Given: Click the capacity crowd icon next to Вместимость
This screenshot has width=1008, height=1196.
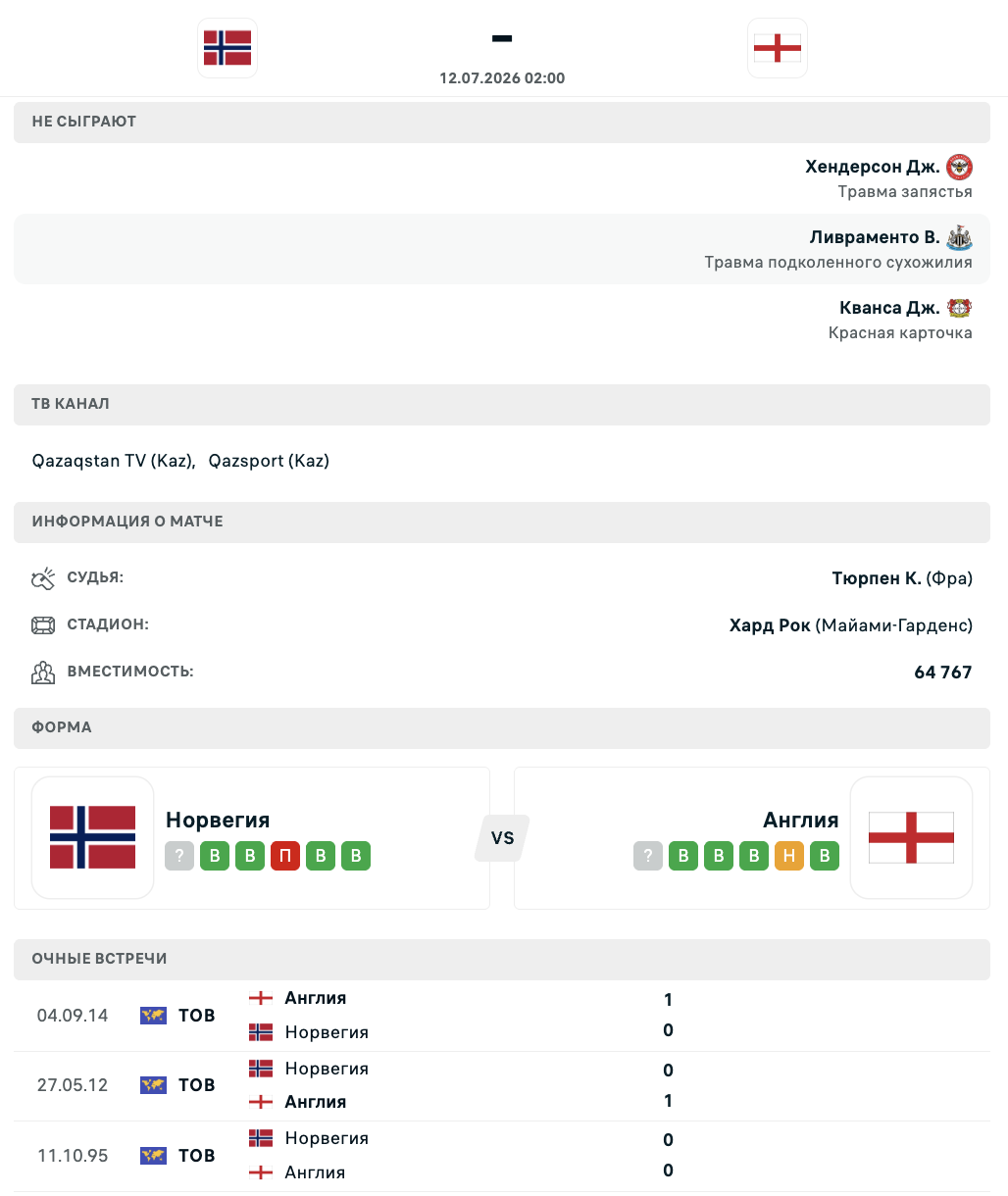Looking at the screenshot, I should pos(43,673).
